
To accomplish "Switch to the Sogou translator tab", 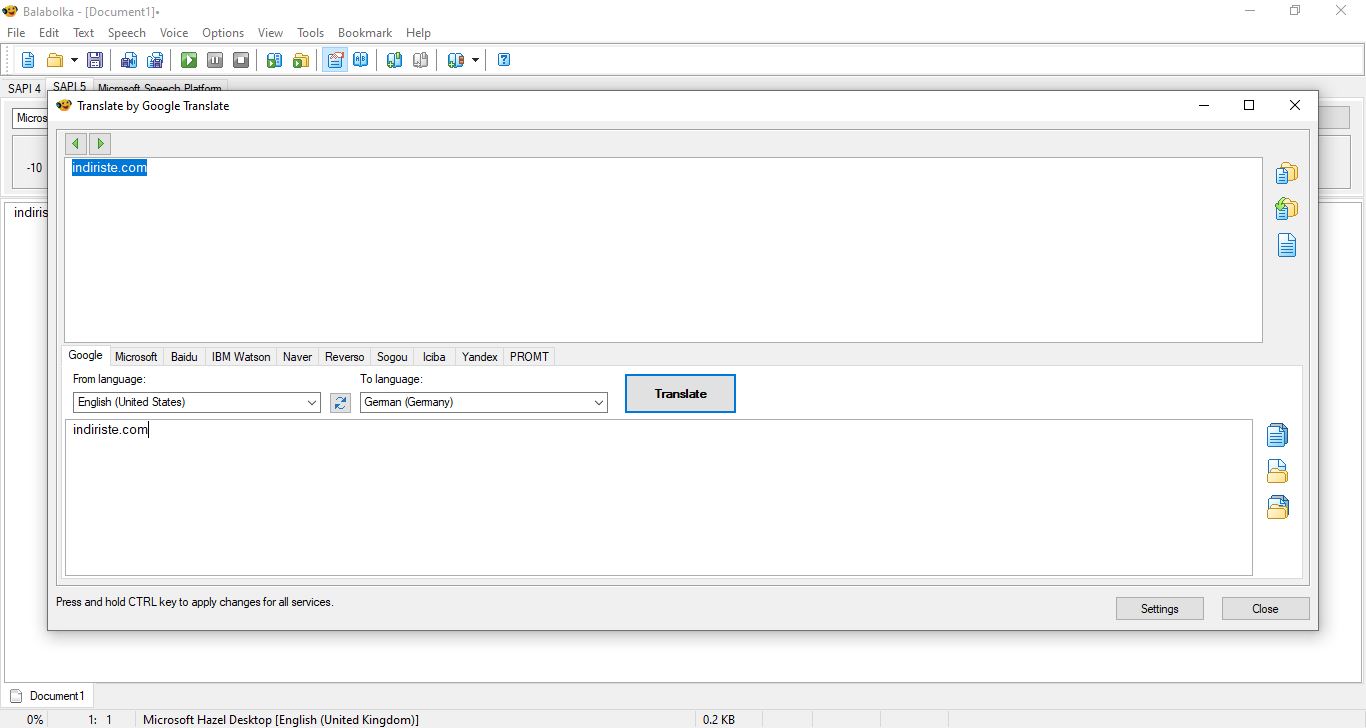I will [392, 357].
